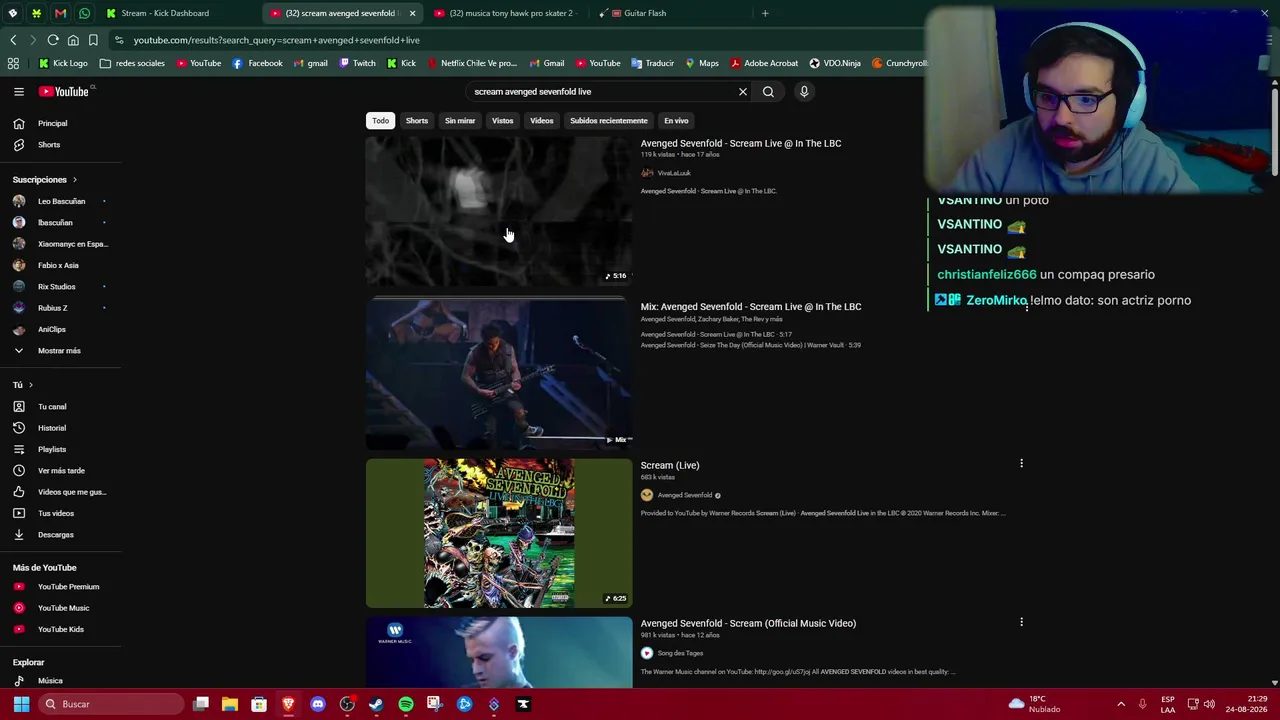The image size is (1280, 720).
Task: Open the volume control in system tray
Action: (1209, 704)
